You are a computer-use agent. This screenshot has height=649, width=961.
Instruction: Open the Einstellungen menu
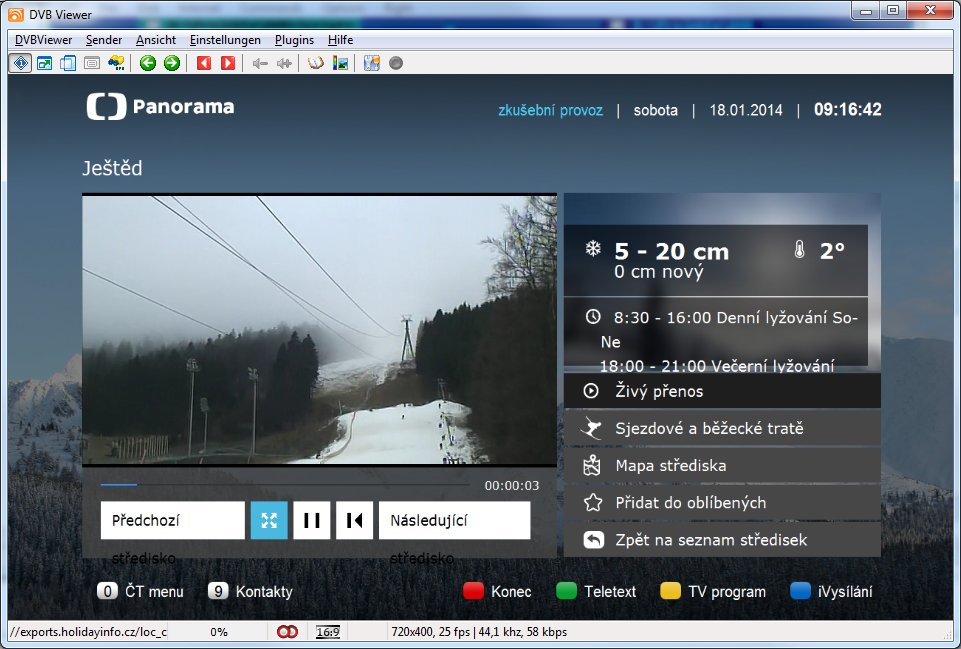(225, 40)
